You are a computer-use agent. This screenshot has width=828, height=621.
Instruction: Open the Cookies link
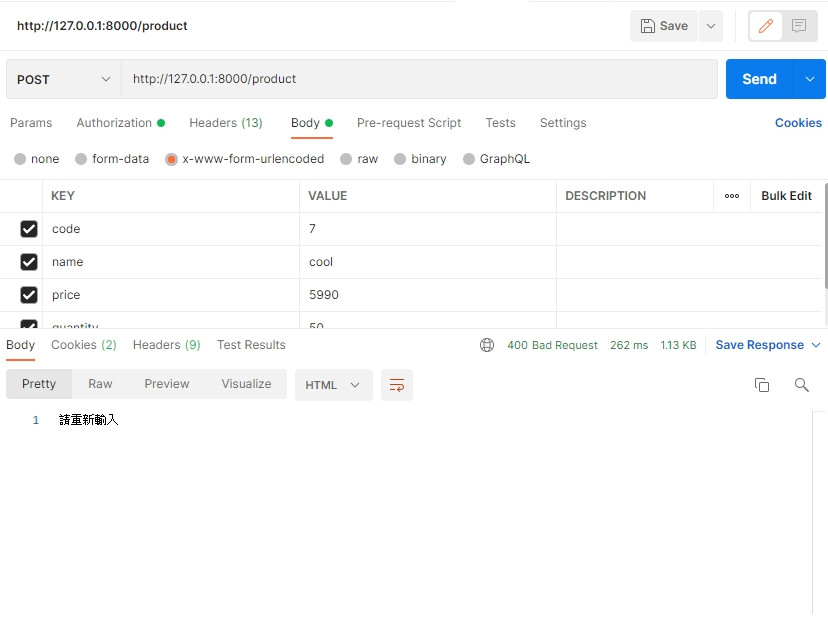(798, 123)
